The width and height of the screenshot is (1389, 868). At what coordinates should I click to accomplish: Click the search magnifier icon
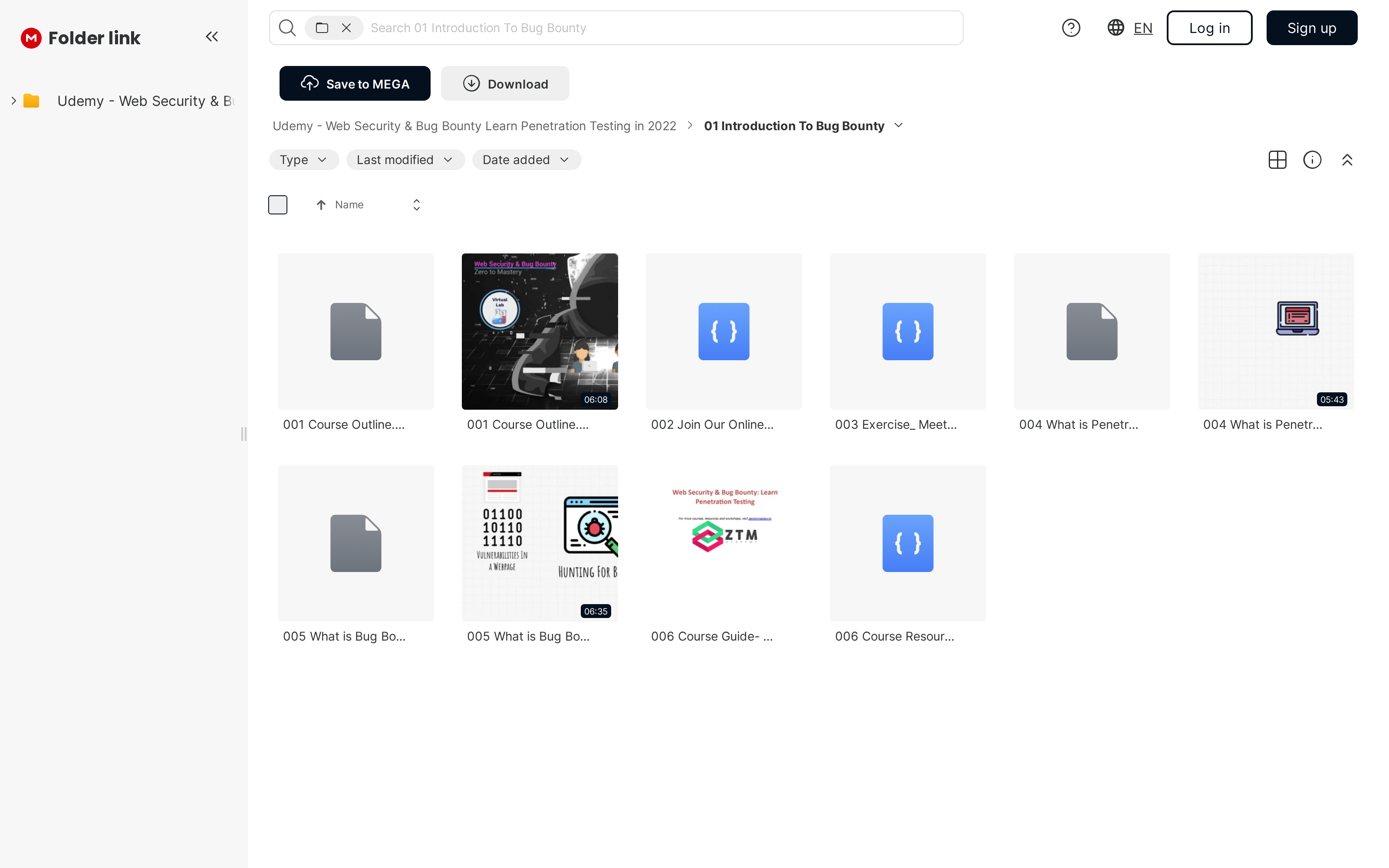287,27
